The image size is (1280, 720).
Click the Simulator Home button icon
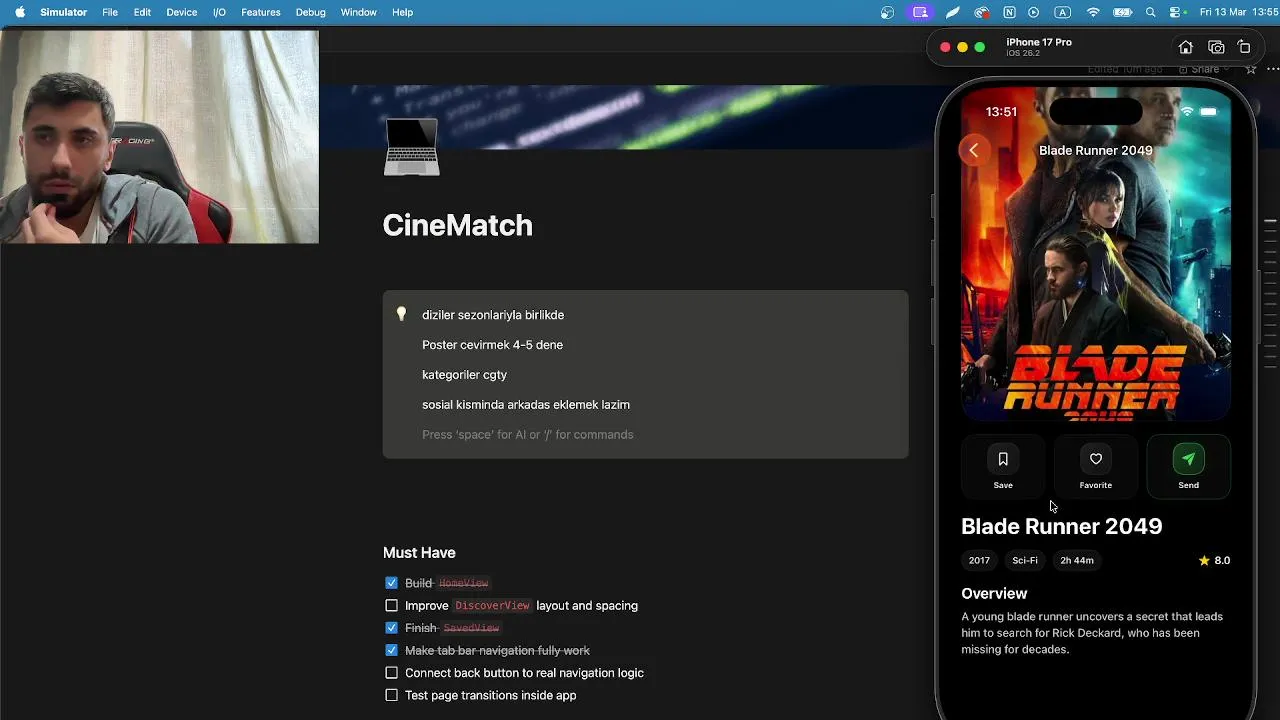click(1185, 47)
